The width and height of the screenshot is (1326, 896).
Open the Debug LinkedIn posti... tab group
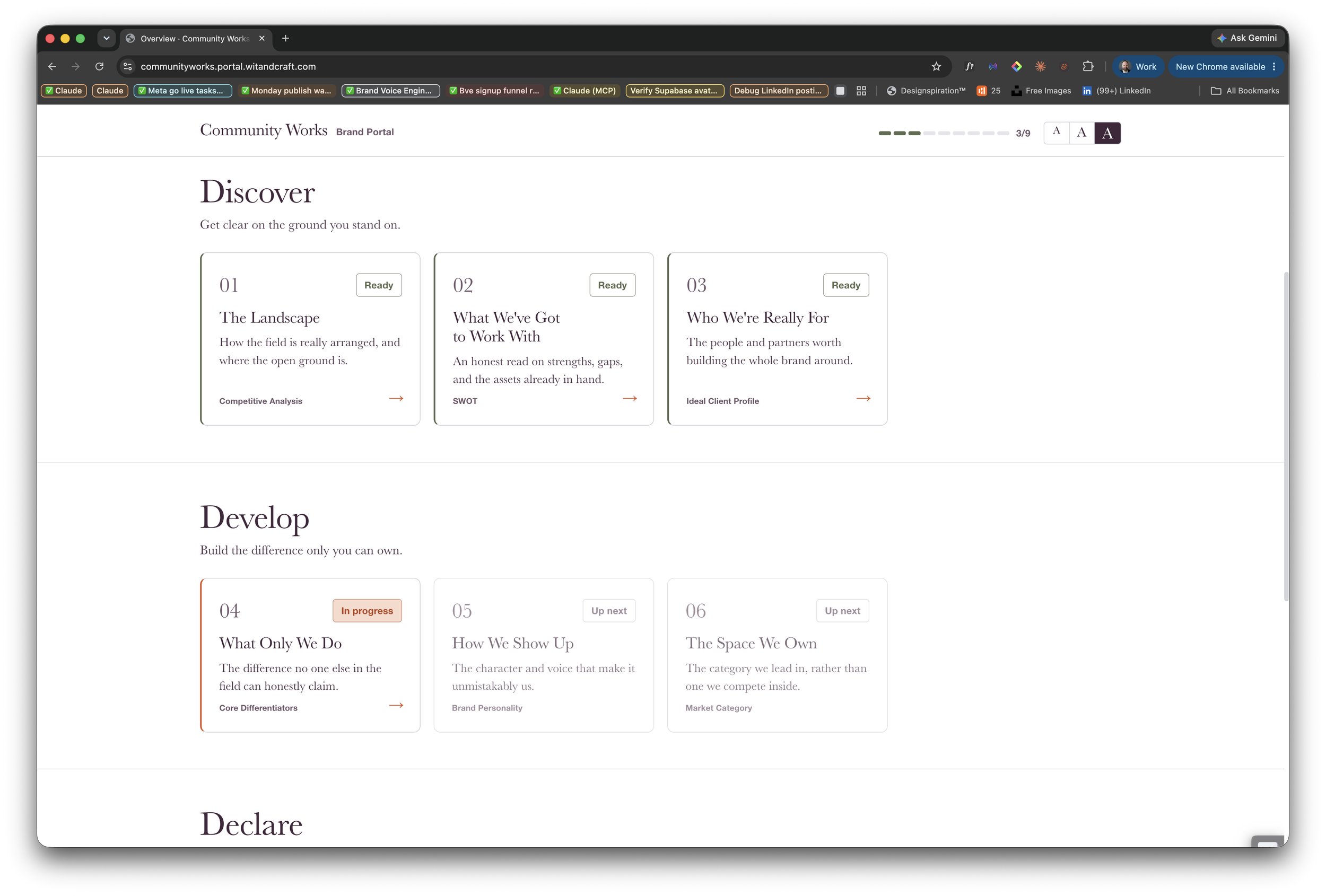[x=779, y=91]
